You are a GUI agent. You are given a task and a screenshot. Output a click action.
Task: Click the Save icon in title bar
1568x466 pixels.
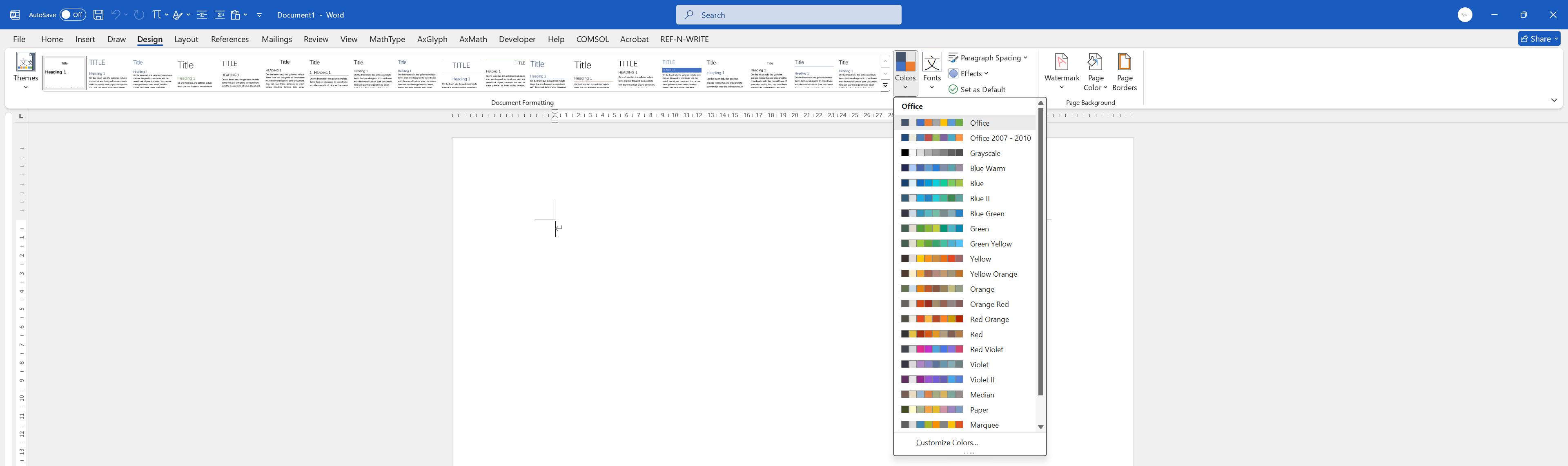click(x=98, y=15)
